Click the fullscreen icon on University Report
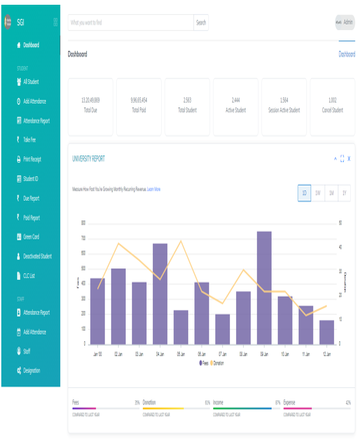The height and width of the screenshot is (439, 360). pos(342,159)
